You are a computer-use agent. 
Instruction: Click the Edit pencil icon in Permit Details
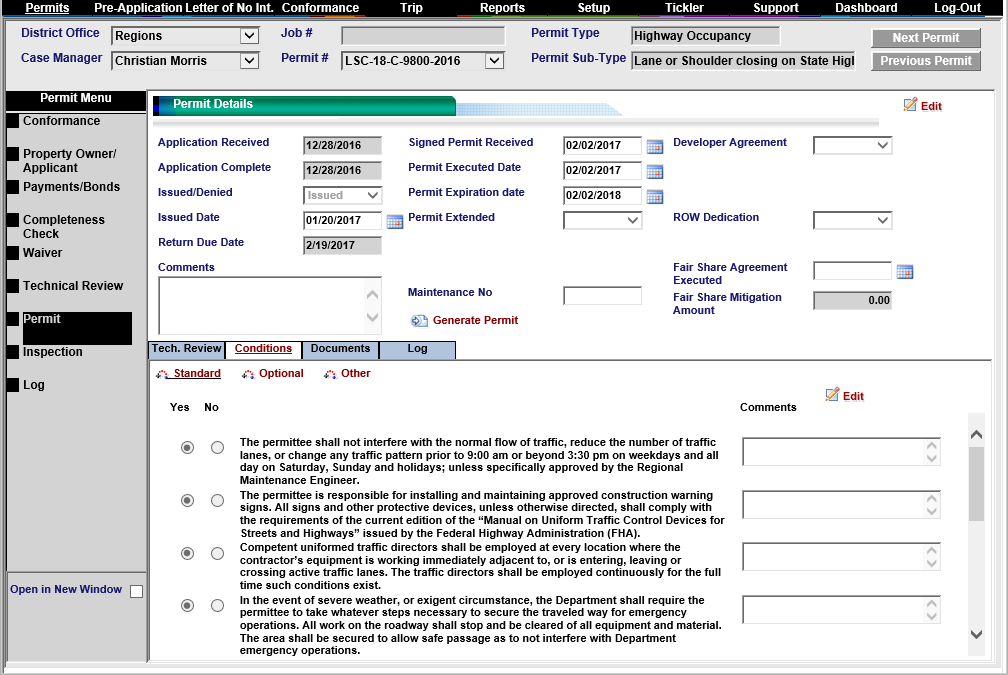pyautogui.click(x=910, y=105)
